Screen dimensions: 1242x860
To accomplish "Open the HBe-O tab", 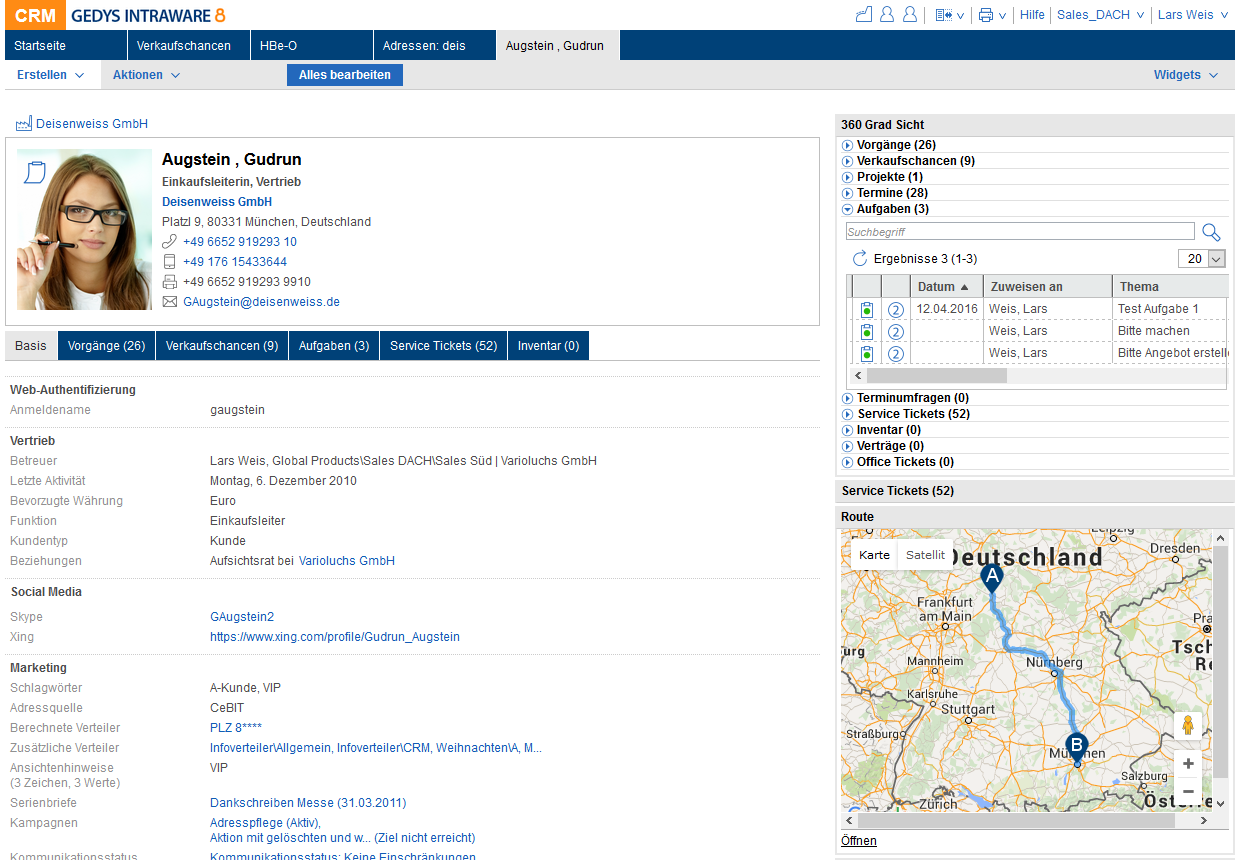I will 312,45.
